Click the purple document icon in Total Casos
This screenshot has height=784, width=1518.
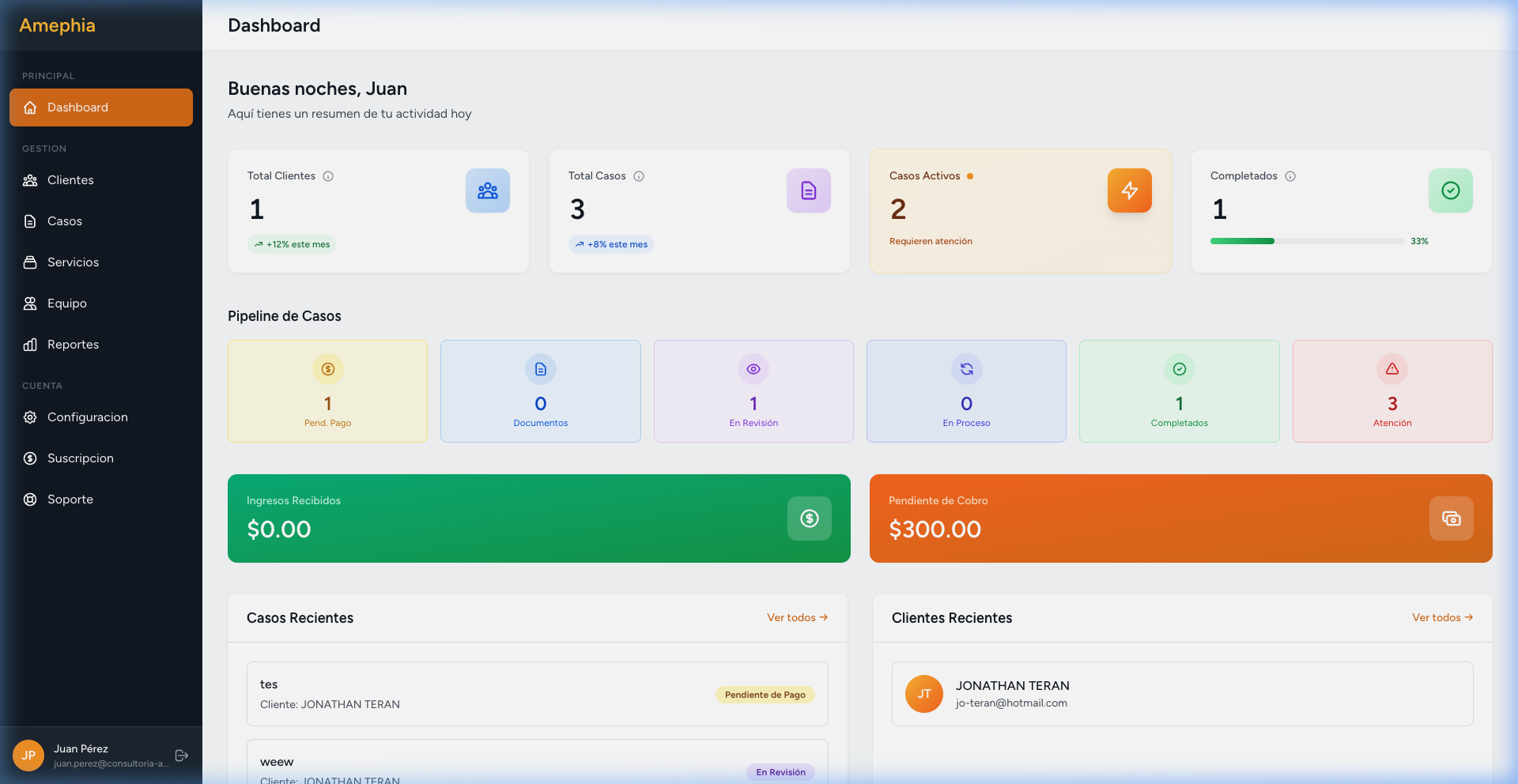pyautogui.click(x=809, y=190)
